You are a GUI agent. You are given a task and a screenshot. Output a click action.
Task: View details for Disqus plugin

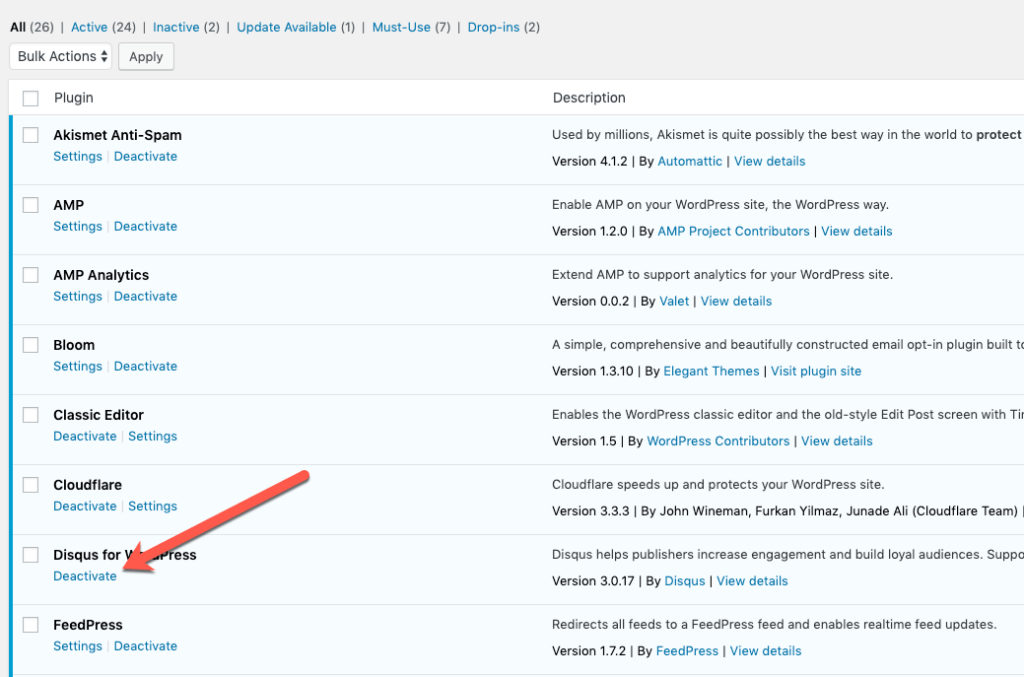[752, 581]
